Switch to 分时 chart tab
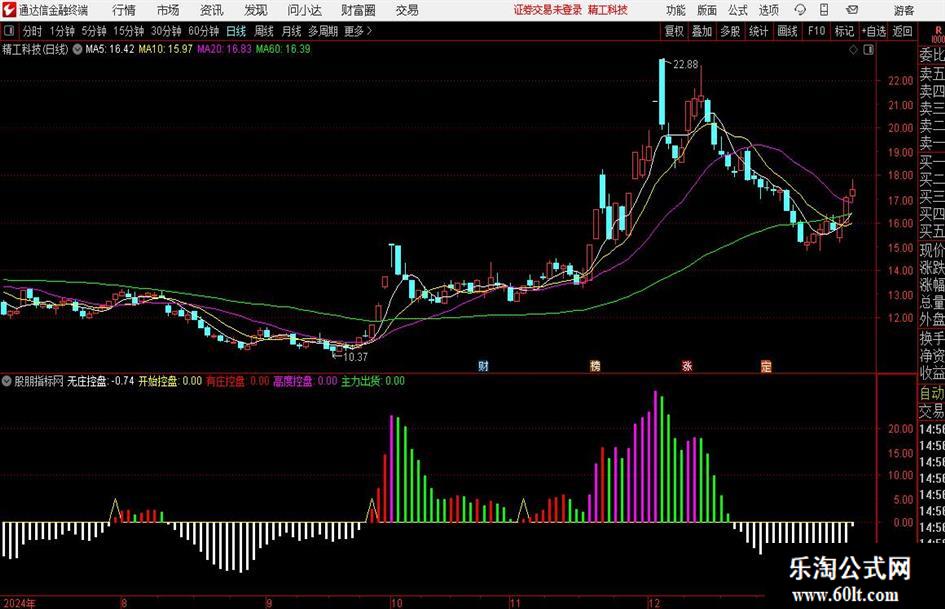 [x=32, y=31]
